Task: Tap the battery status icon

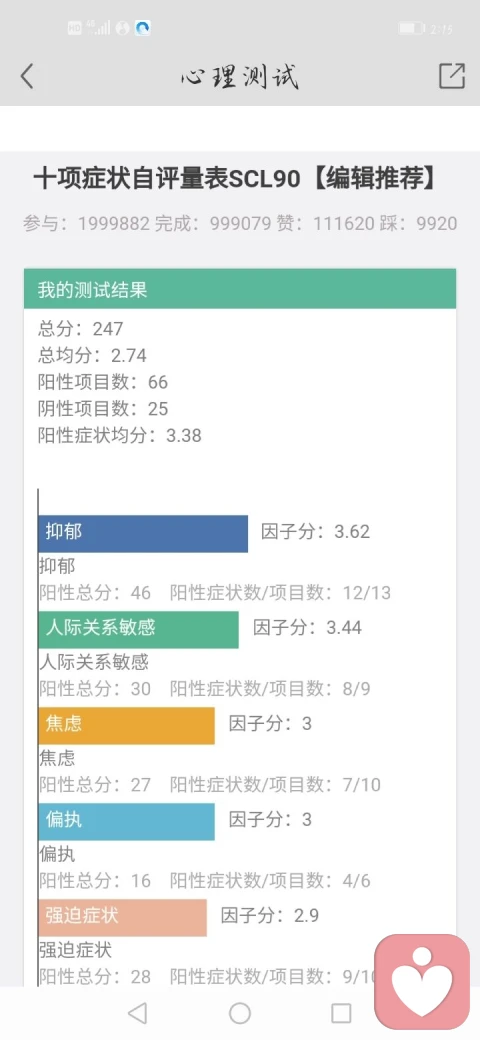Action: (411, 28)
